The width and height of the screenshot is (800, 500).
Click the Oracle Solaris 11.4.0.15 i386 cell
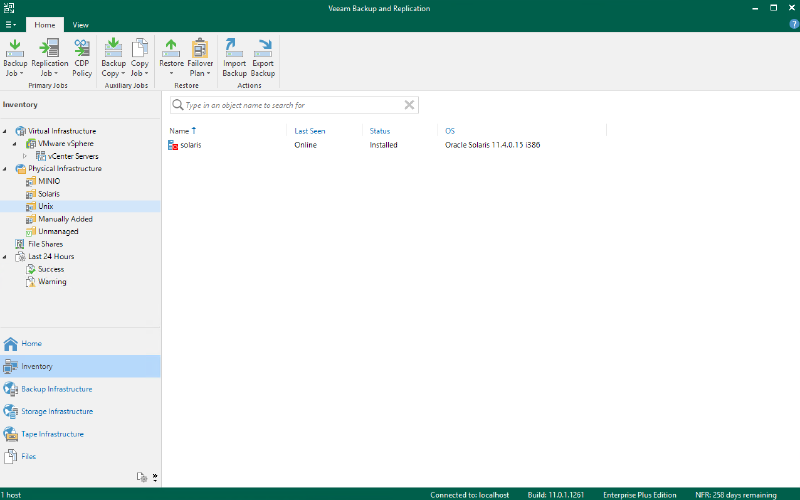[492, 145]
